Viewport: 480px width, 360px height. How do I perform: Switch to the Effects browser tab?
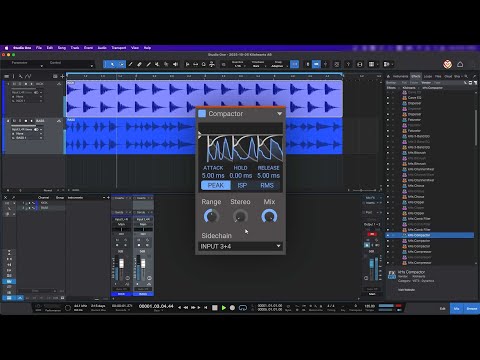point(416,76)
